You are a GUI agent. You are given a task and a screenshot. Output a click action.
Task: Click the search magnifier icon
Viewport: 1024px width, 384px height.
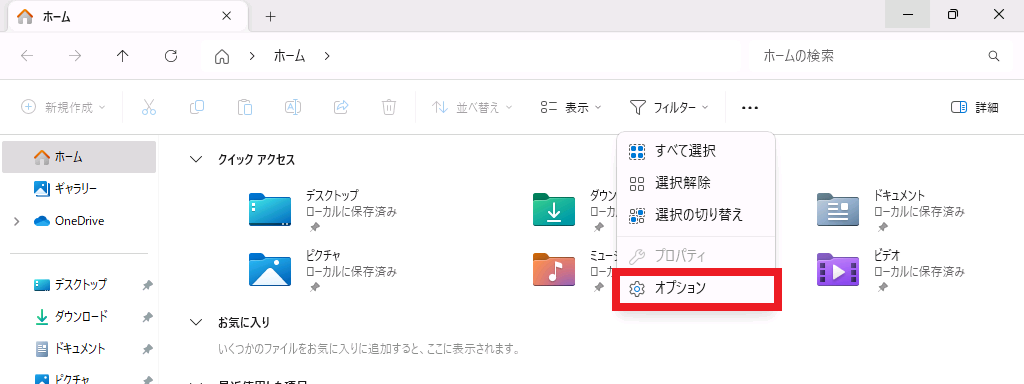(x=994, y=56)
